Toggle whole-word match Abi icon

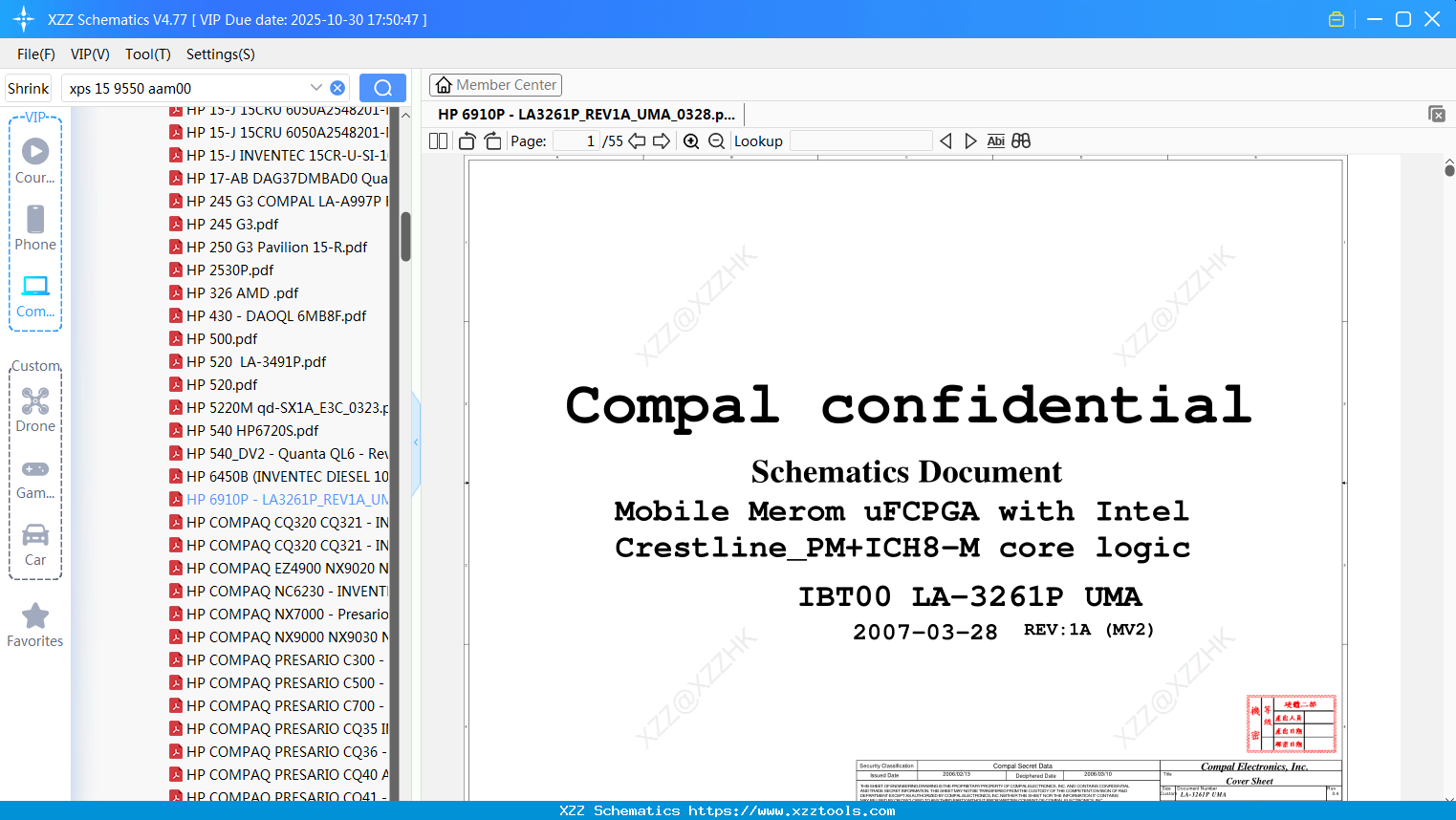coord(995,141)
